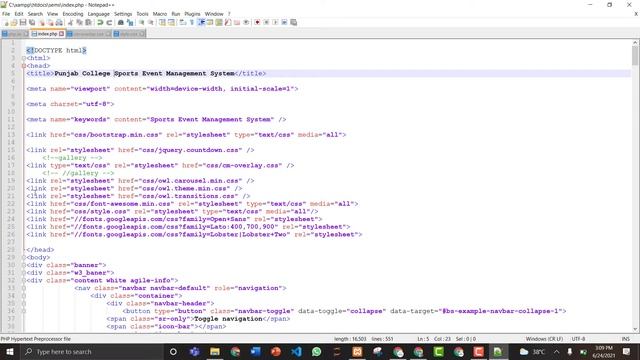Collapse the body tag fold marker
This screenshot has width=640, height=360.
[24, 257]
